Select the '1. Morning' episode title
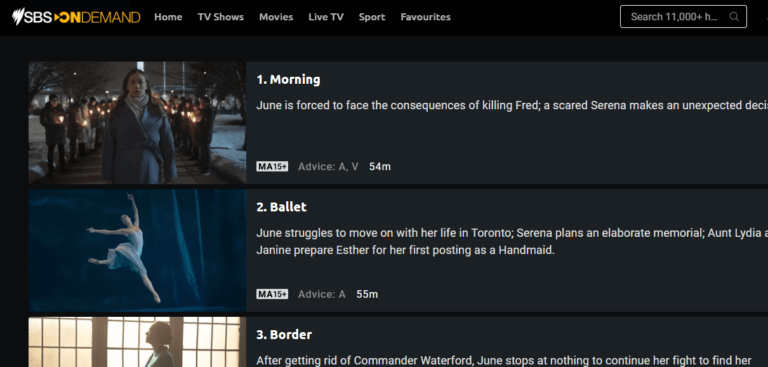The height and width of the screenshot is (367, 768). (x=288, y=79)
